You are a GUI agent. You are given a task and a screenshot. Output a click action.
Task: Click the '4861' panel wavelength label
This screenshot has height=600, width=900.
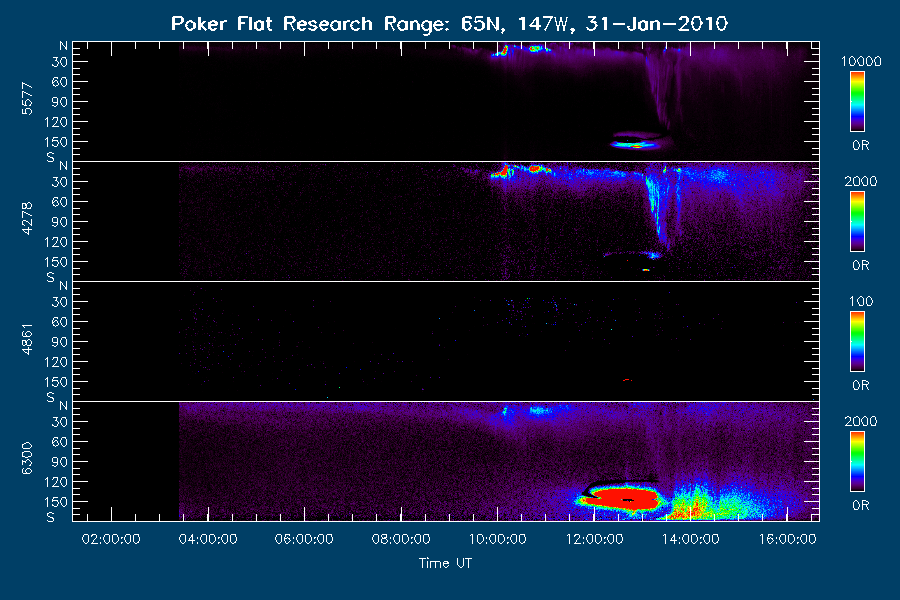(x=27, y=339)
